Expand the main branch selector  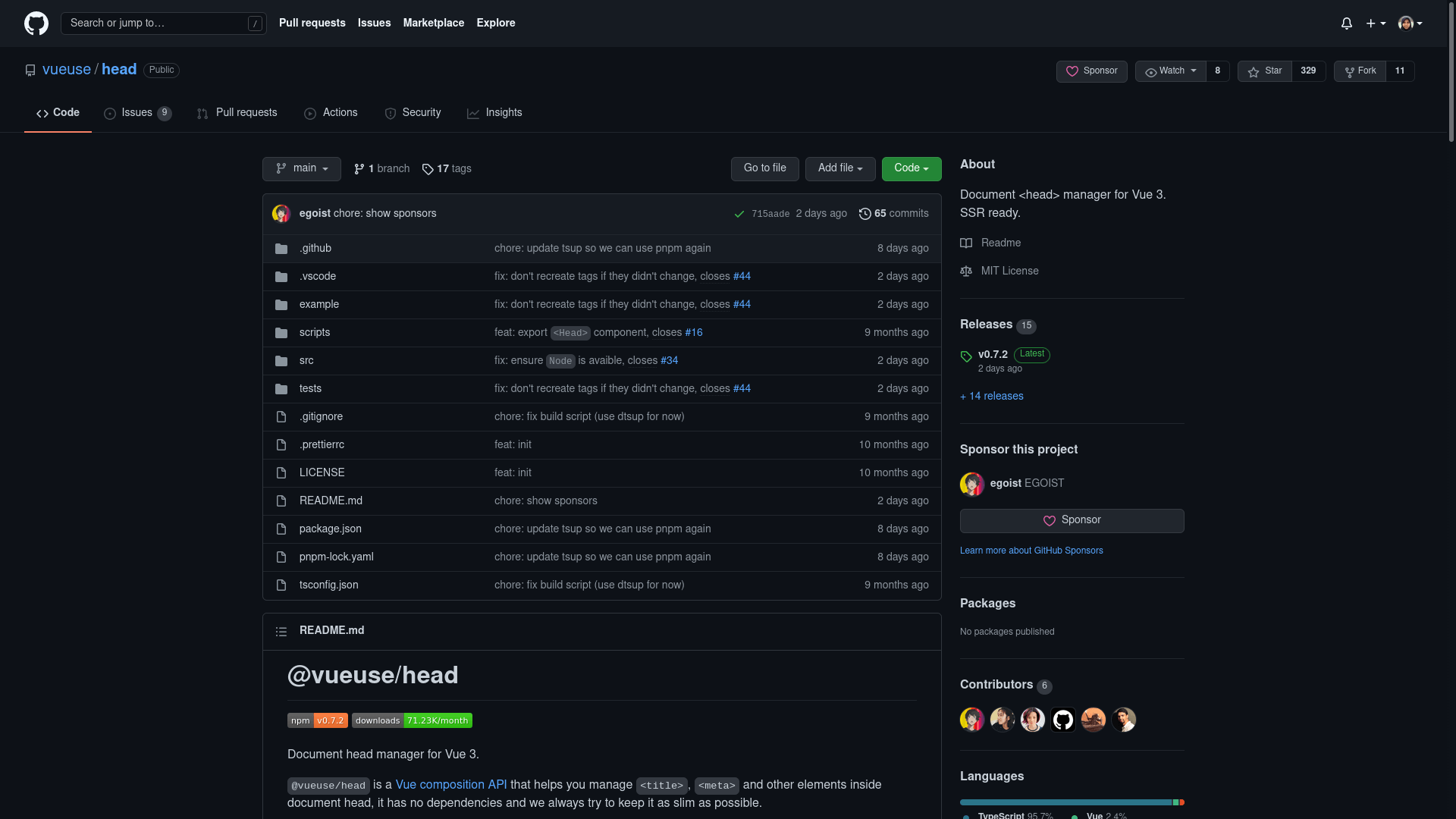302,168
